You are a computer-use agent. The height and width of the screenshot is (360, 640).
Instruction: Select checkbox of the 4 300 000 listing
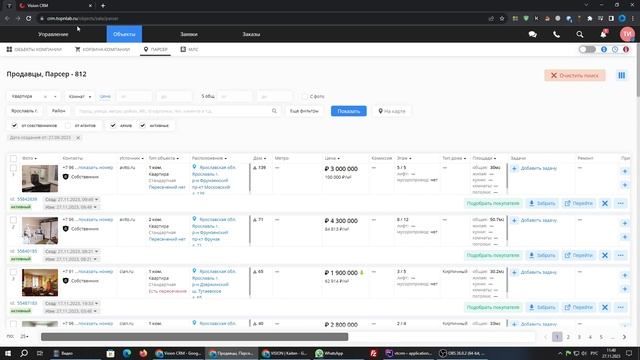pos(13,220)
